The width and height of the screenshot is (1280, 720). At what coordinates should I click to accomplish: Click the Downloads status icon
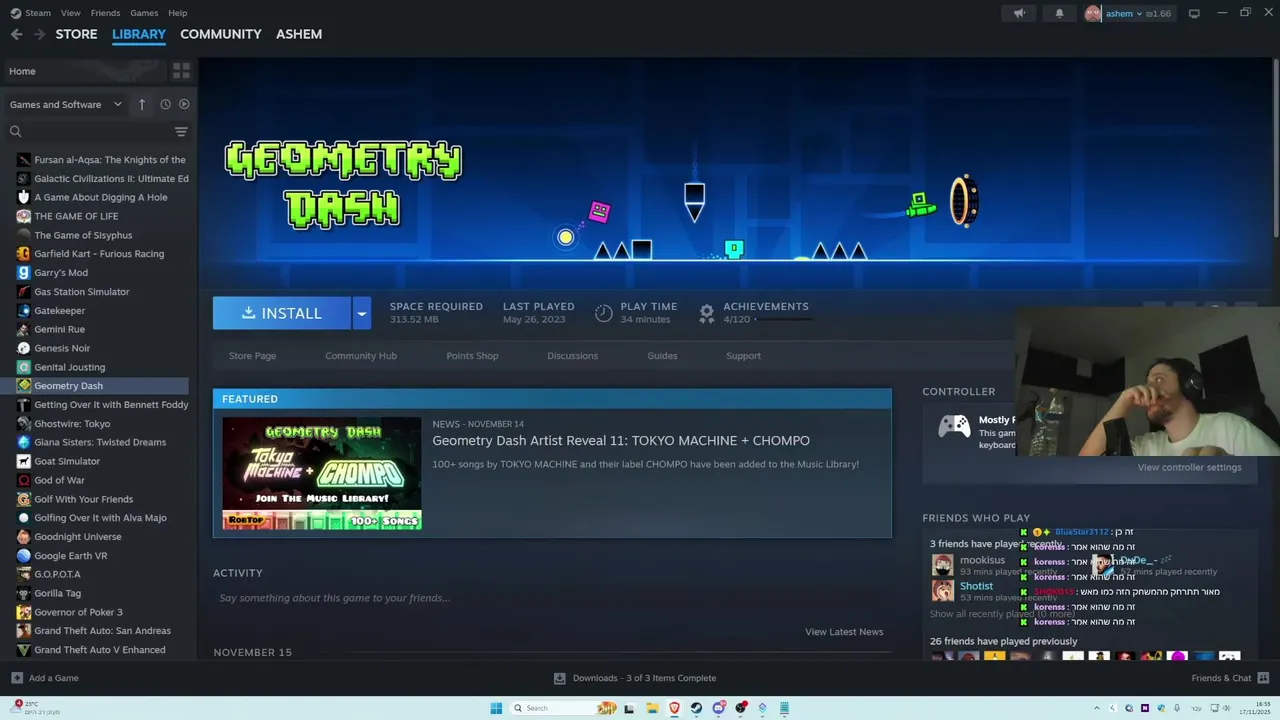[x=560, y=678]
